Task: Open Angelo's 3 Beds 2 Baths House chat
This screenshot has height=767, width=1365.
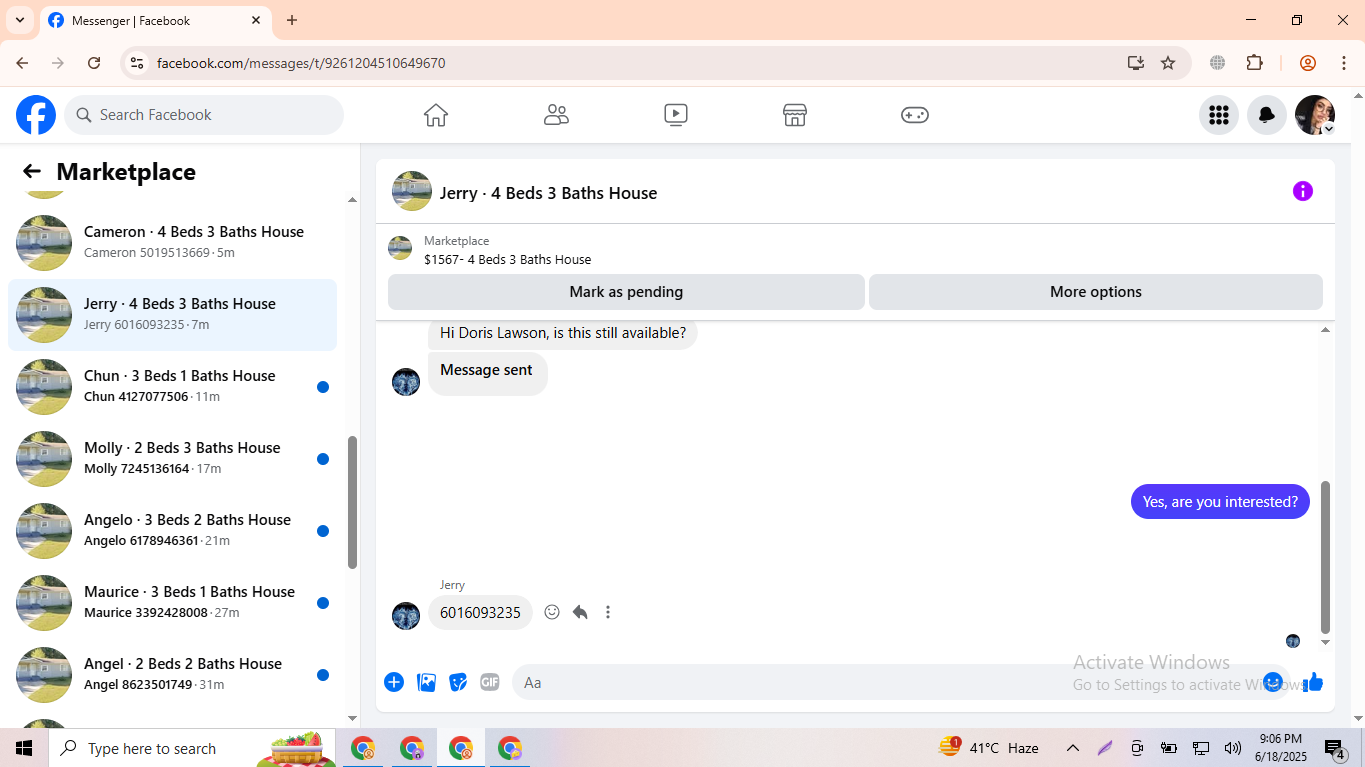Action: coord(172,531)
